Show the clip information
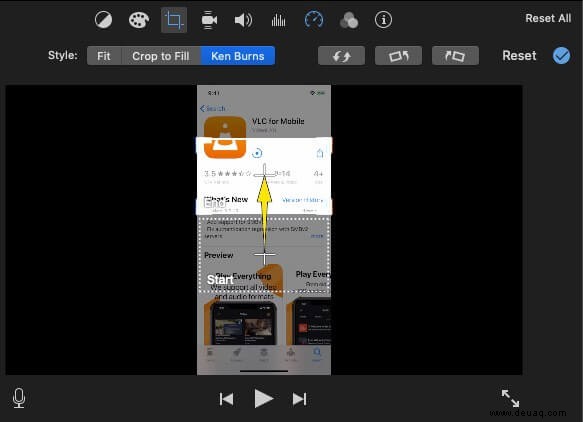 pos(383,20)
